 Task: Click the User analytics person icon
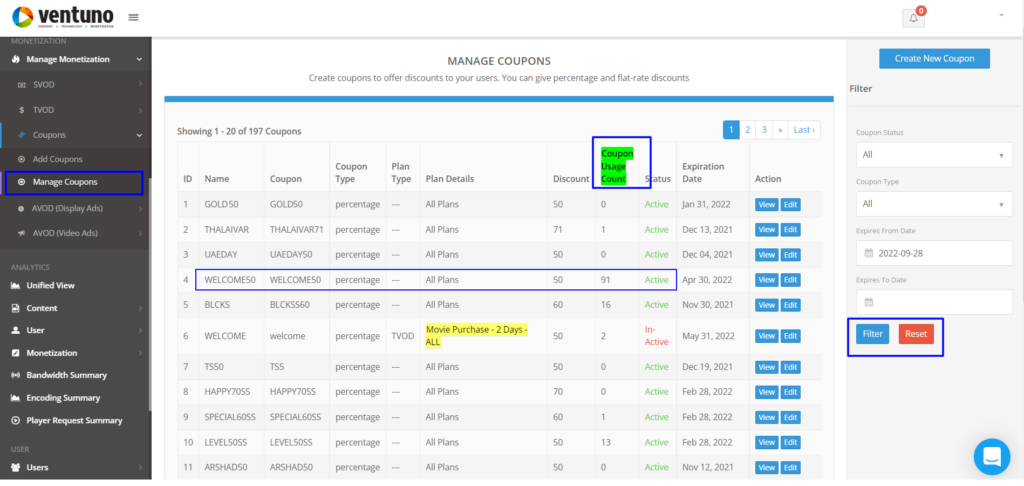click(x=15, y=331)
